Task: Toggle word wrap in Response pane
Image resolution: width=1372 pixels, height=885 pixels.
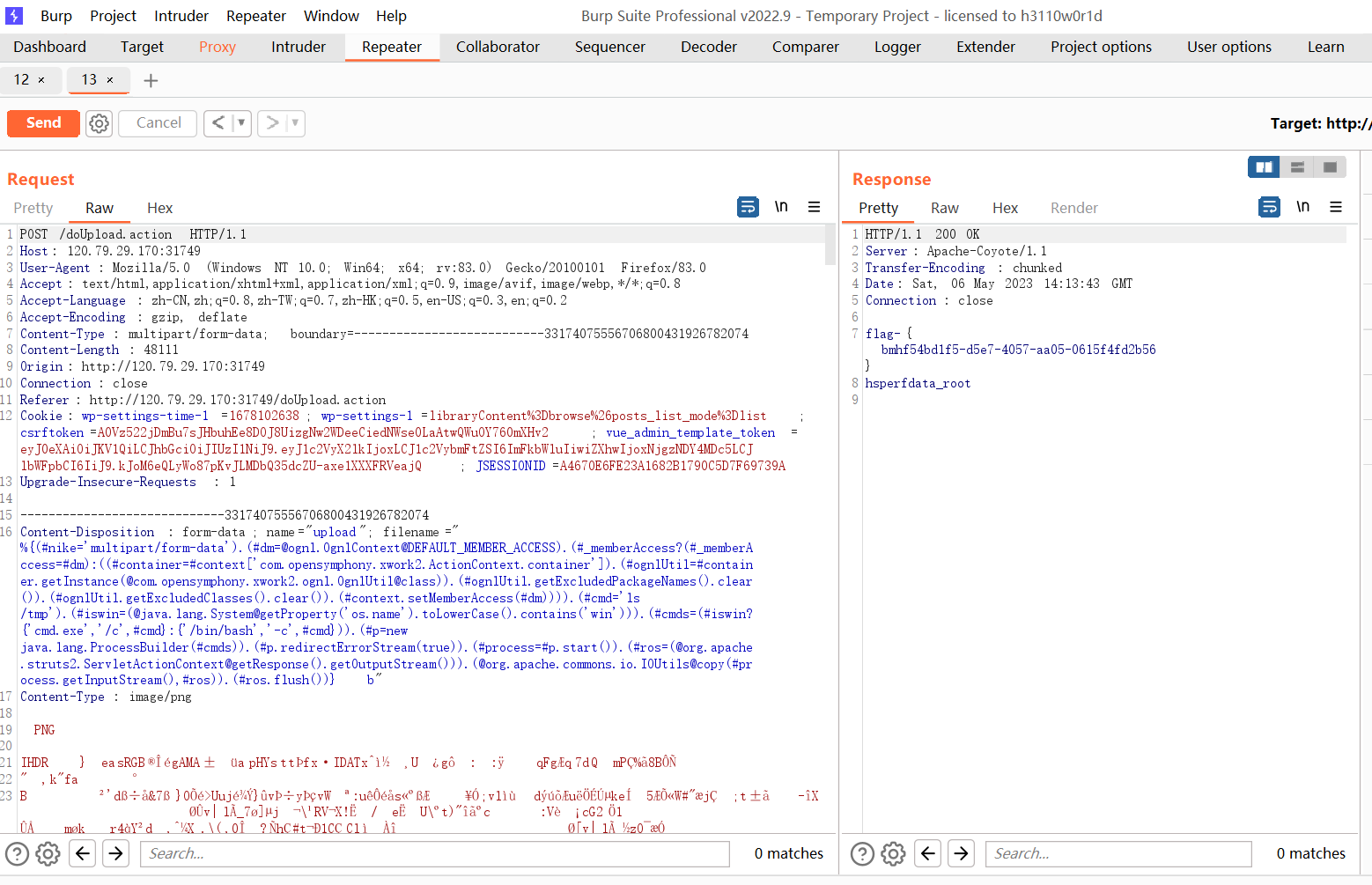Action: 1270,207
